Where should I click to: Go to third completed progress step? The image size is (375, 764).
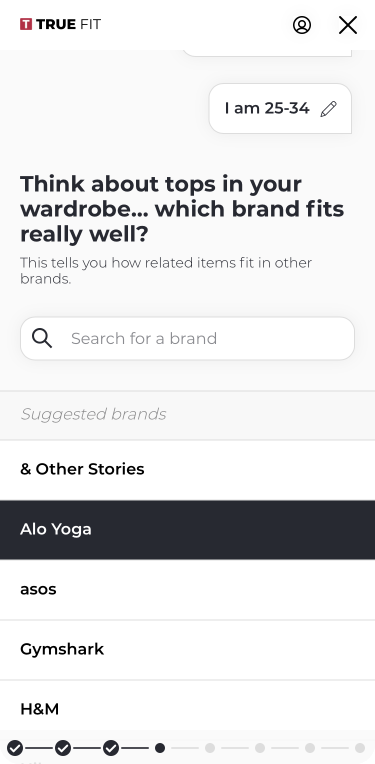pos(111,747)
